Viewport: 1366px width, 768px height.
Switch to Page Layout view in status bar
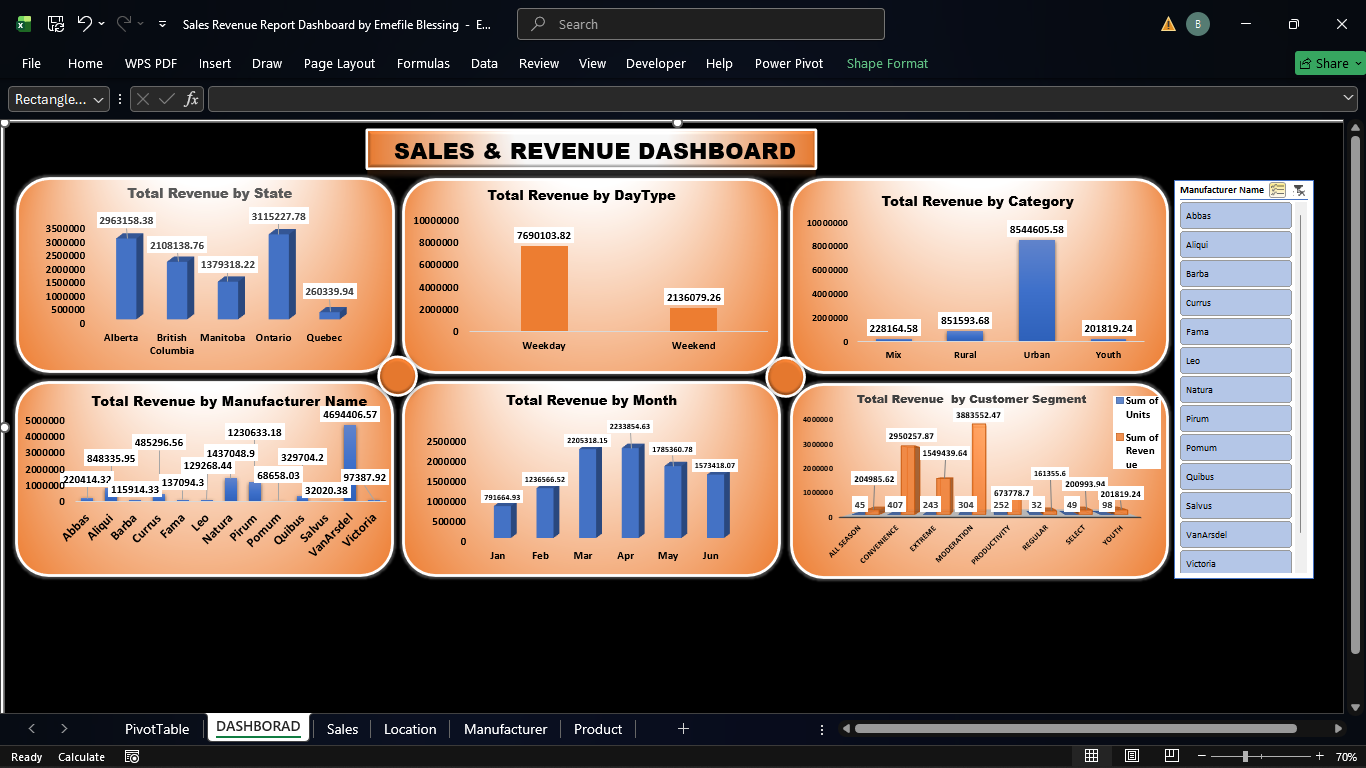(x=1131, y=757)
